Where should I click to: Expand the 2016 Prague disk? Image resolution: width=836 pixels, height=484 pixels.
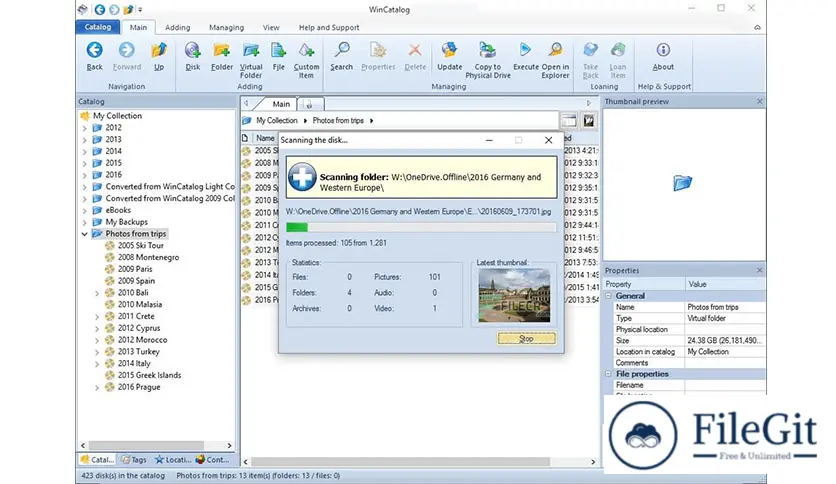coord(97,388)
